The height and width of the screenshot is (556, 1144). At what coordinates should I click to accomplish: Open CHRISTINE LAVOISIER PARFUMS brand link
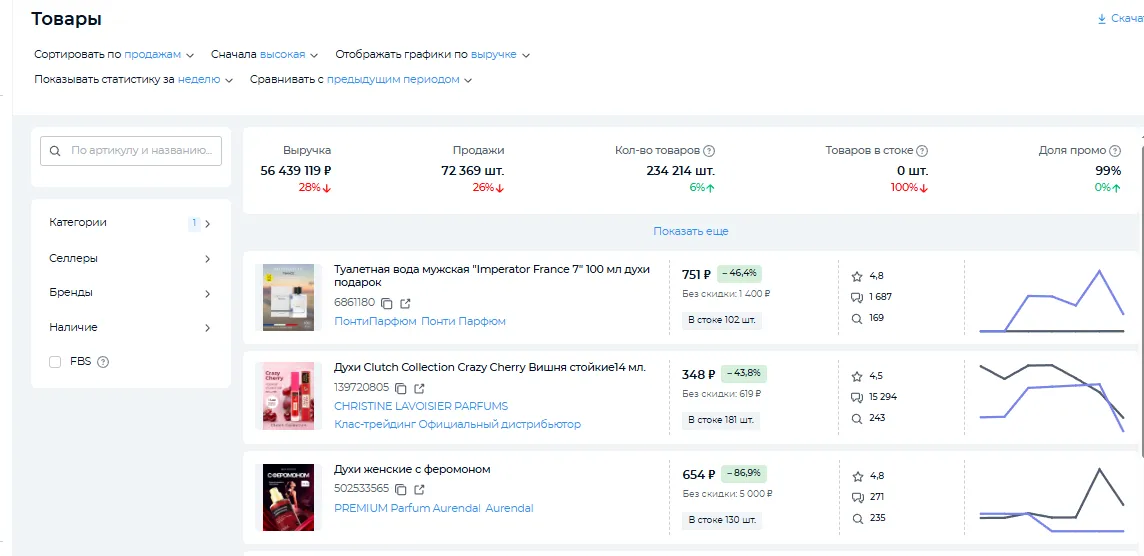point(421,406)
